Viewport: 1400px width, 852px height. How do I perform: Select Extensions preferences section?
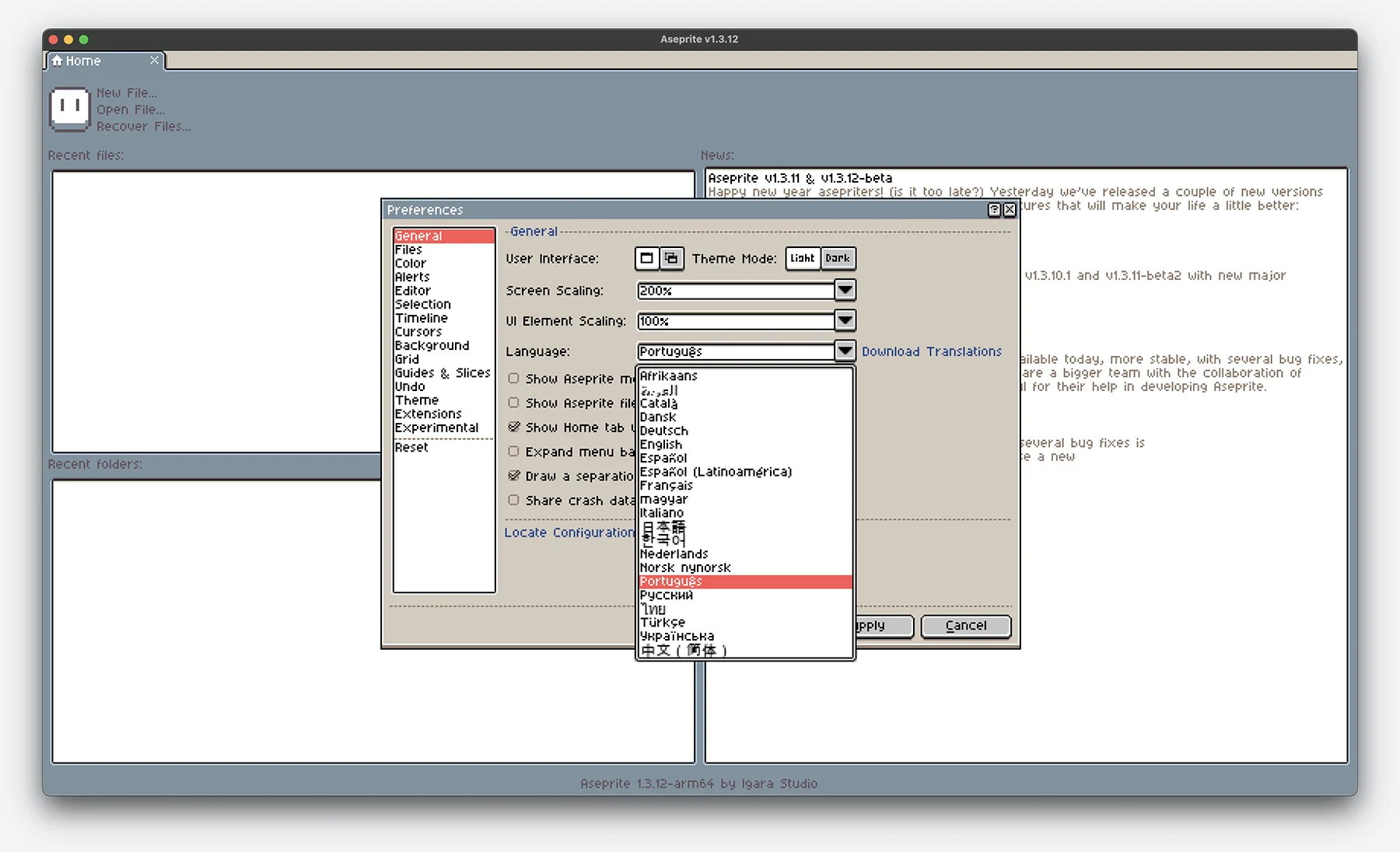444,414
